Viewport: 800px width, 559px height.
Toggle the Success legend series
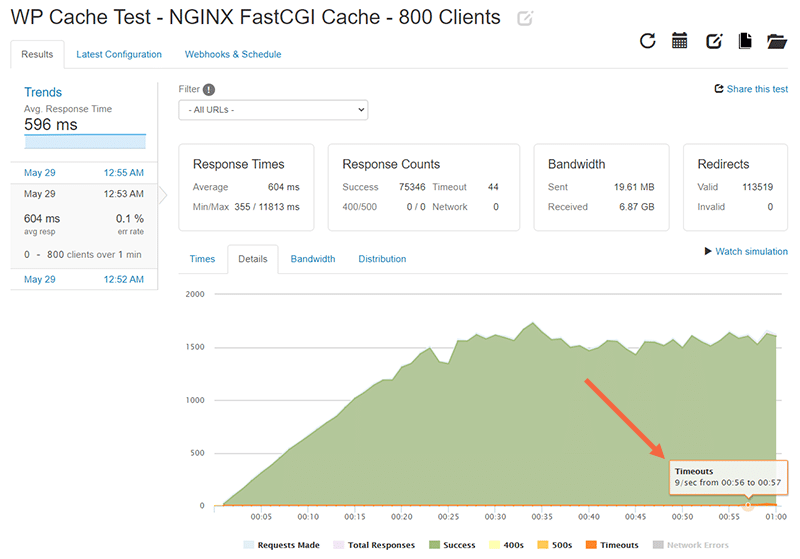click(452, 545)
